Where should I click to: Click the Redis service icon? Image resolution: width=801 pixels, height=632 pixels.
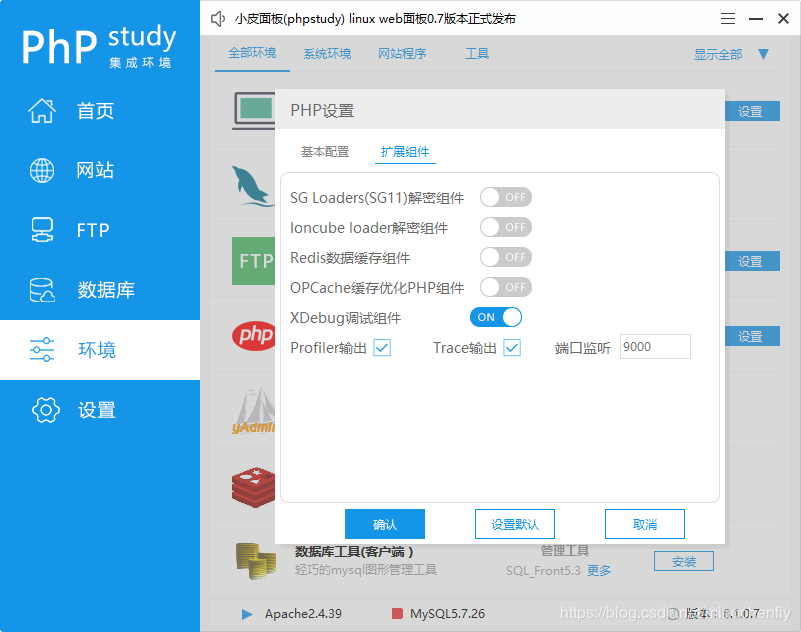[253, 486]
